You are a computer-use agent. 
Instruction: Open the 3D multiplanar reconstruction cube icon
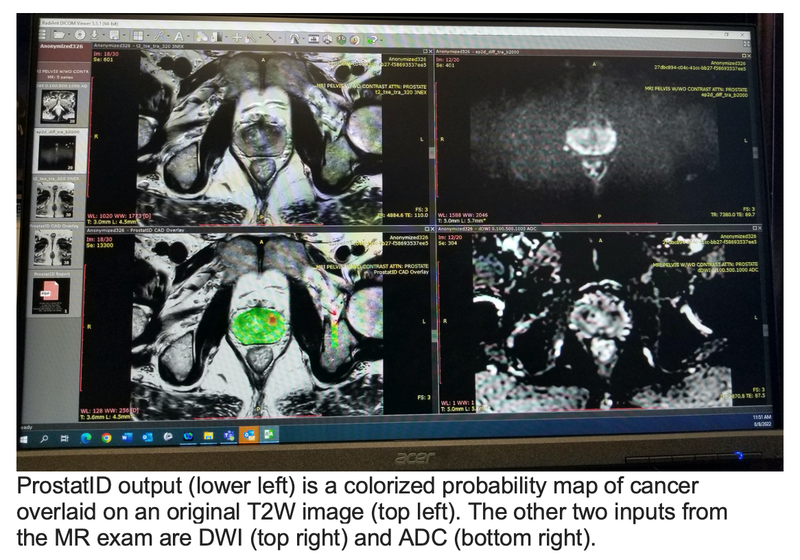(x=327, y=39)
